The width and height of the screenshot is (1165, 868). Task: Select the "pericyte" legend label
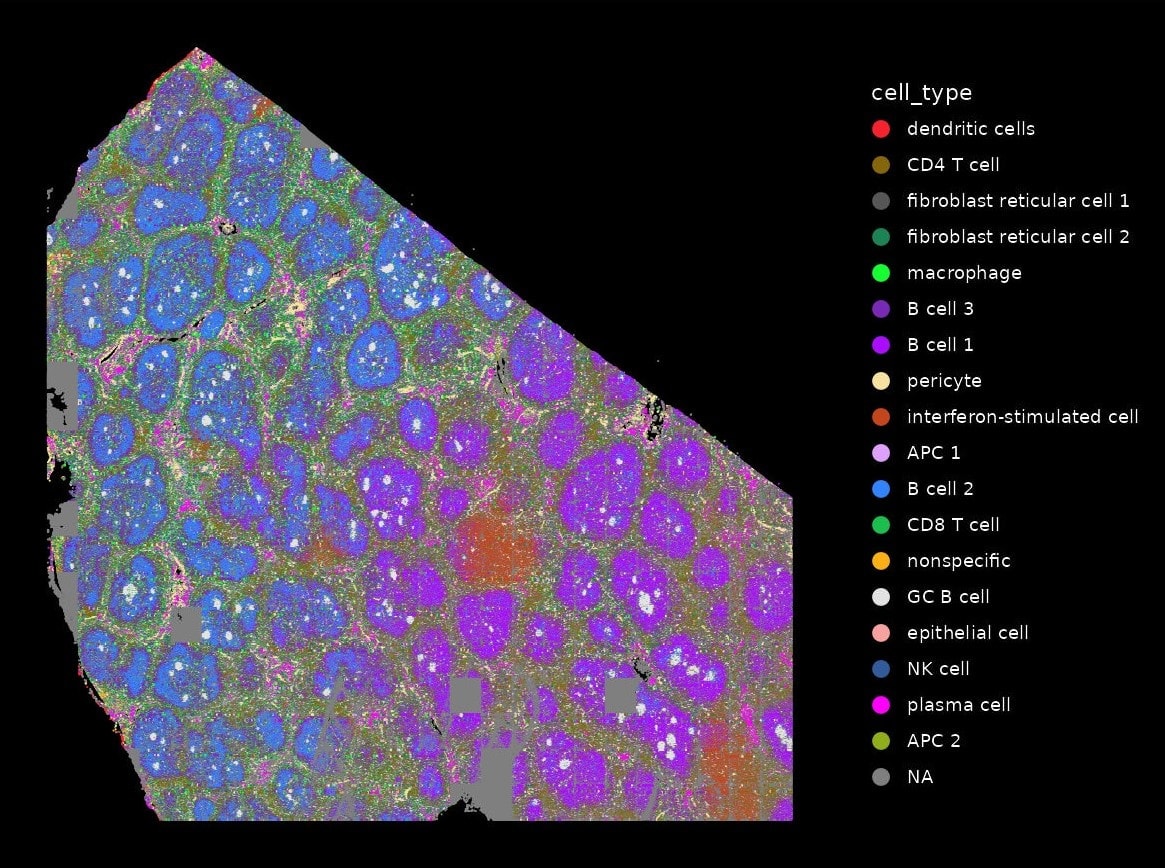(944, 382)
